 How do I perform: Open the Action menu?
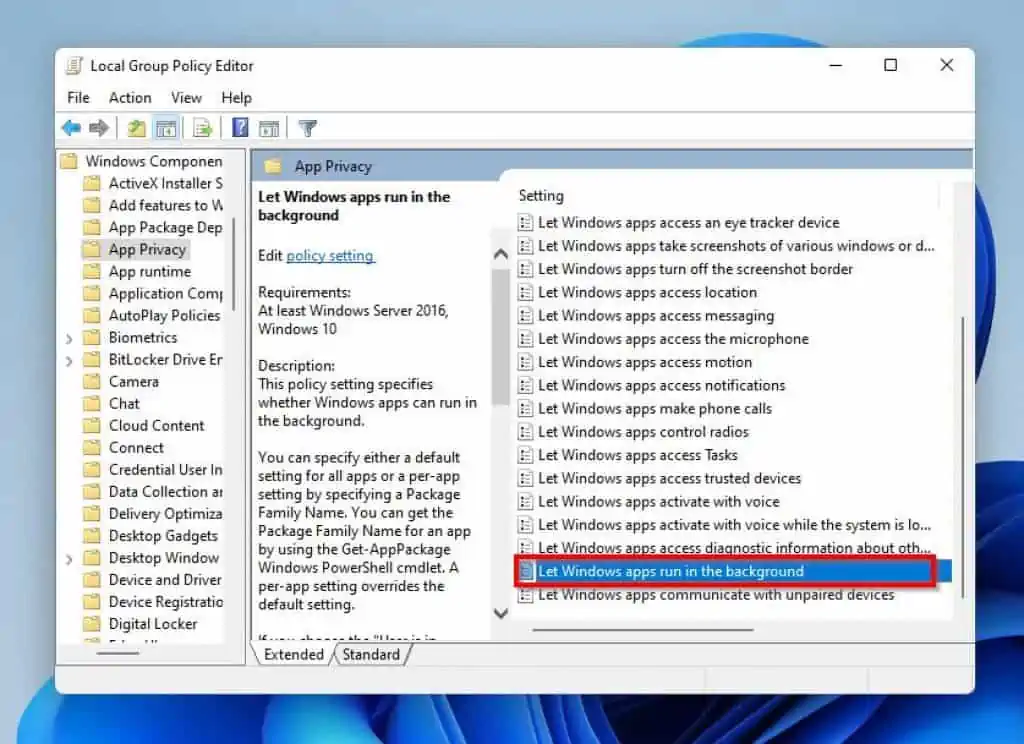pyautogui.click(x=130, y=97)
